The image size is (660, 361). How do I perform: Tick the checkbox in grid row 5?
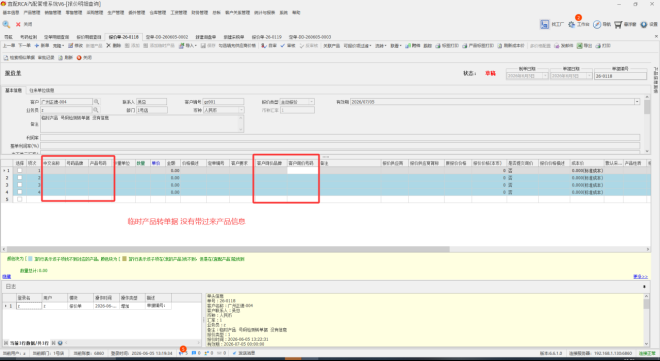[19, 199]
